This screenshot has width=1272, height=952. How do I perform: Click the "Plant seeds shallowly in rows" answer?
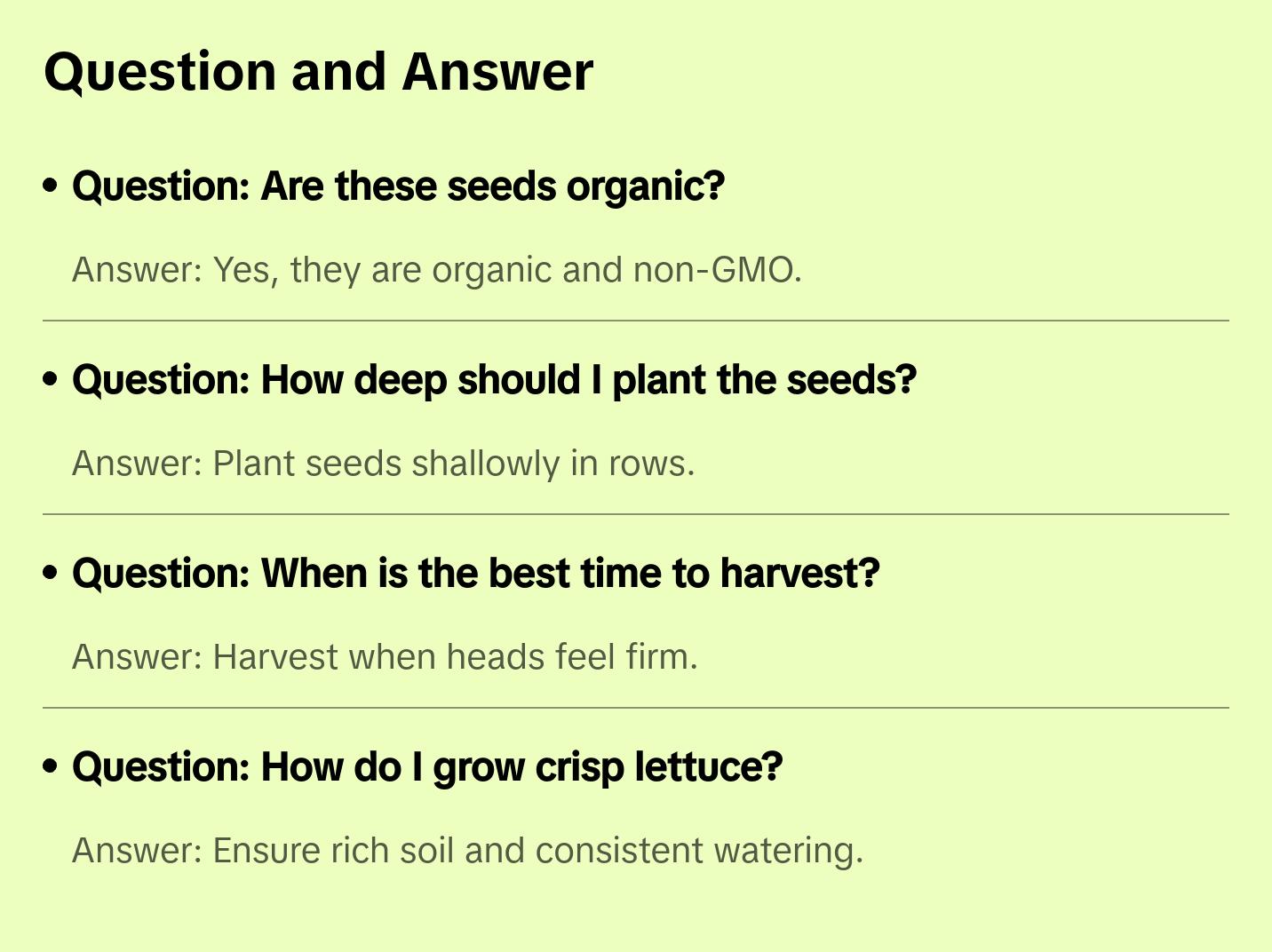(x=383, y=464)
